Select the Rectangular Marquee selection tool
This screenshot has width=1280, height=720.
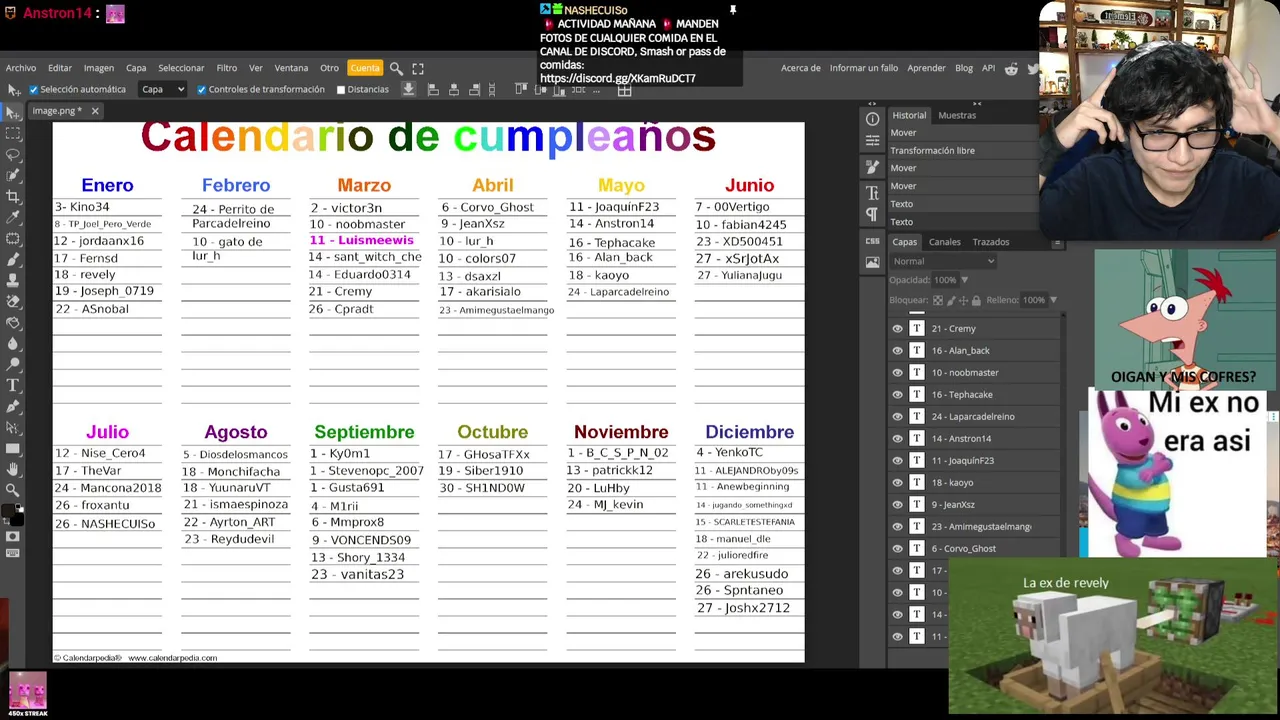coord(13,132)
